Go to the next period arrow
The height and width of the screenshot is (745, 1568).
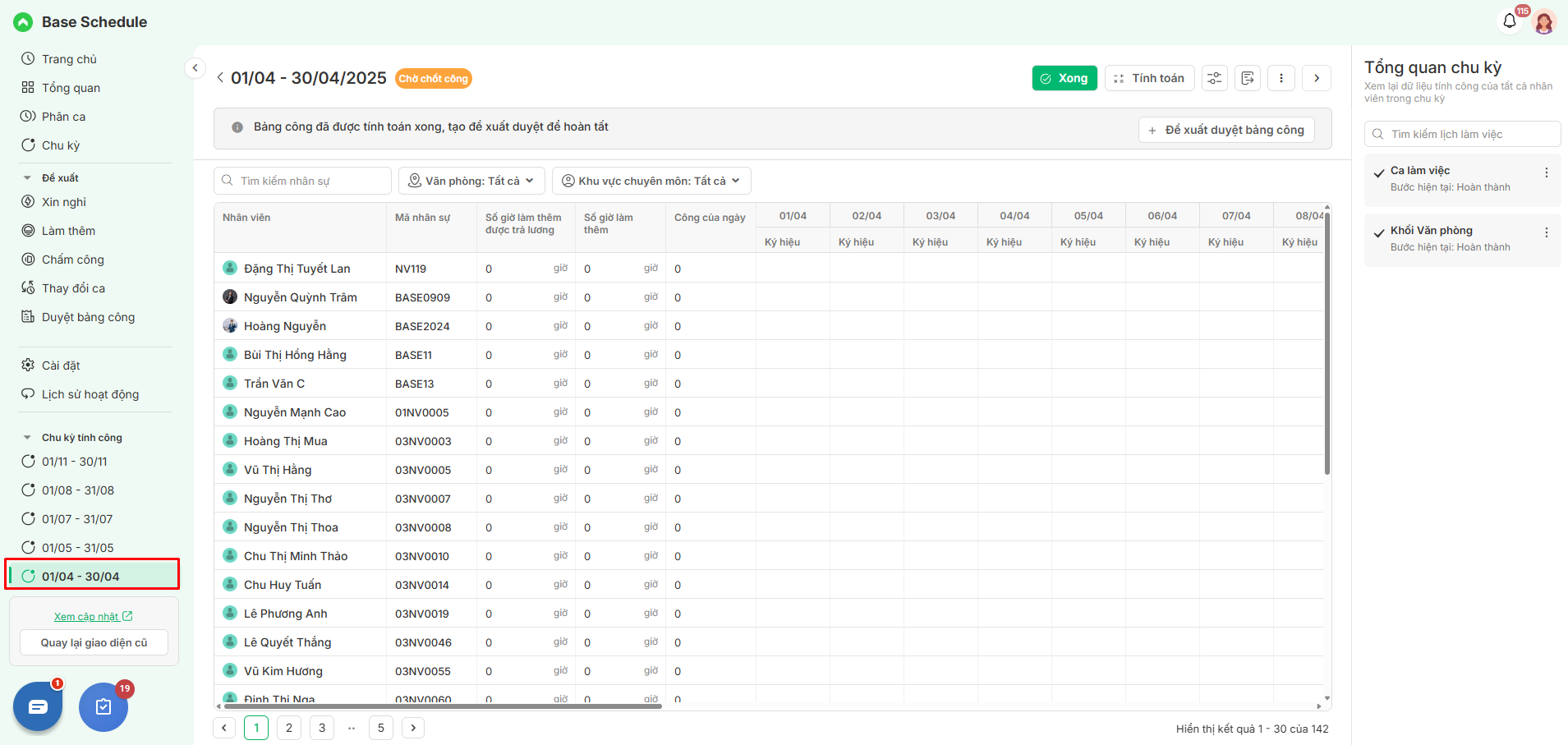tap(1317, 78)
